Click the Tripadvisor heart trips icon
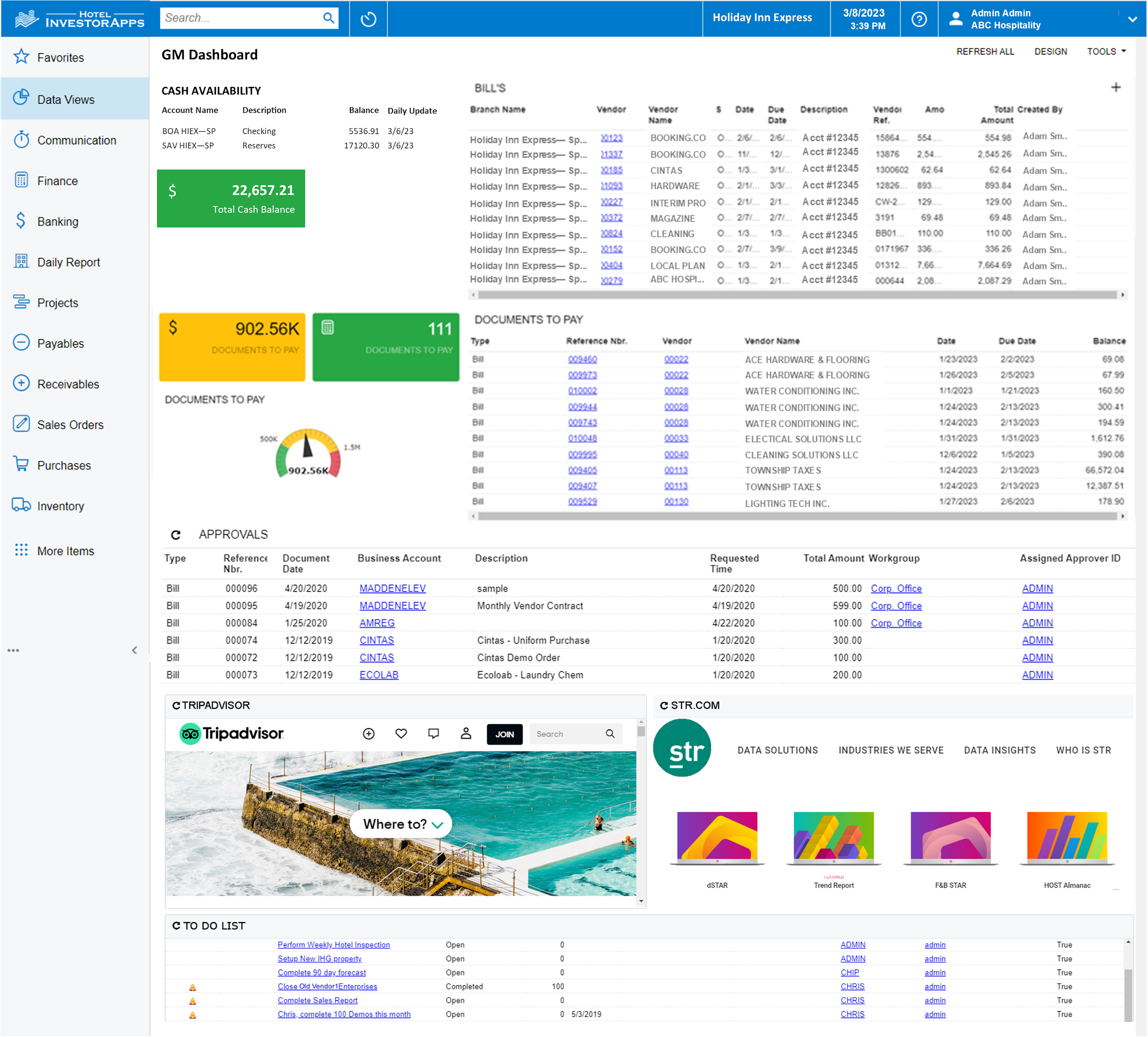The width and height of the screenshot is (1148, 1037). pyautogui.click(x=401, y=734)
